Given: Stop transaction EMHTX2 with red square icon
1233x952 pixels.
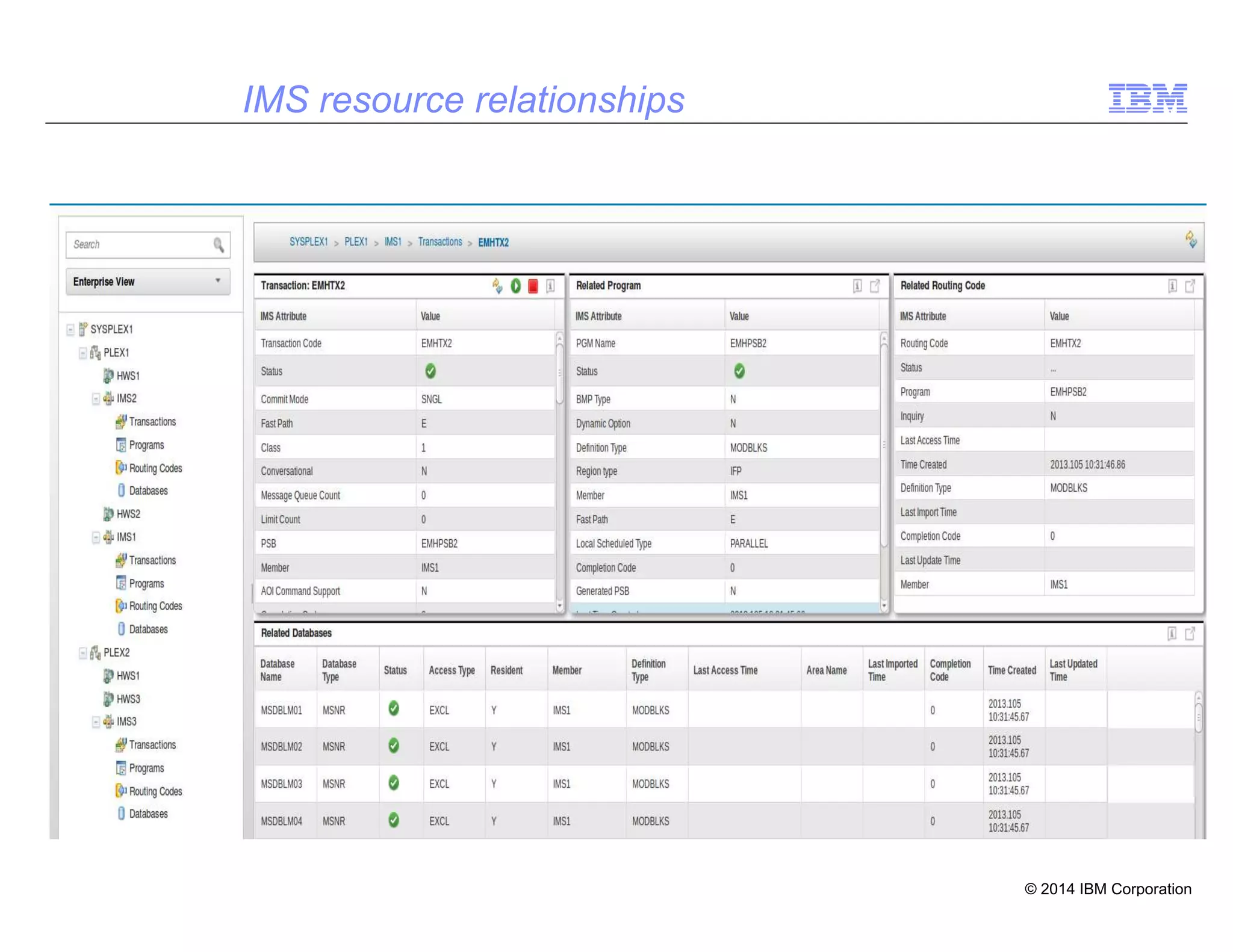Looking at the screenshot, I should click(533, 286).
